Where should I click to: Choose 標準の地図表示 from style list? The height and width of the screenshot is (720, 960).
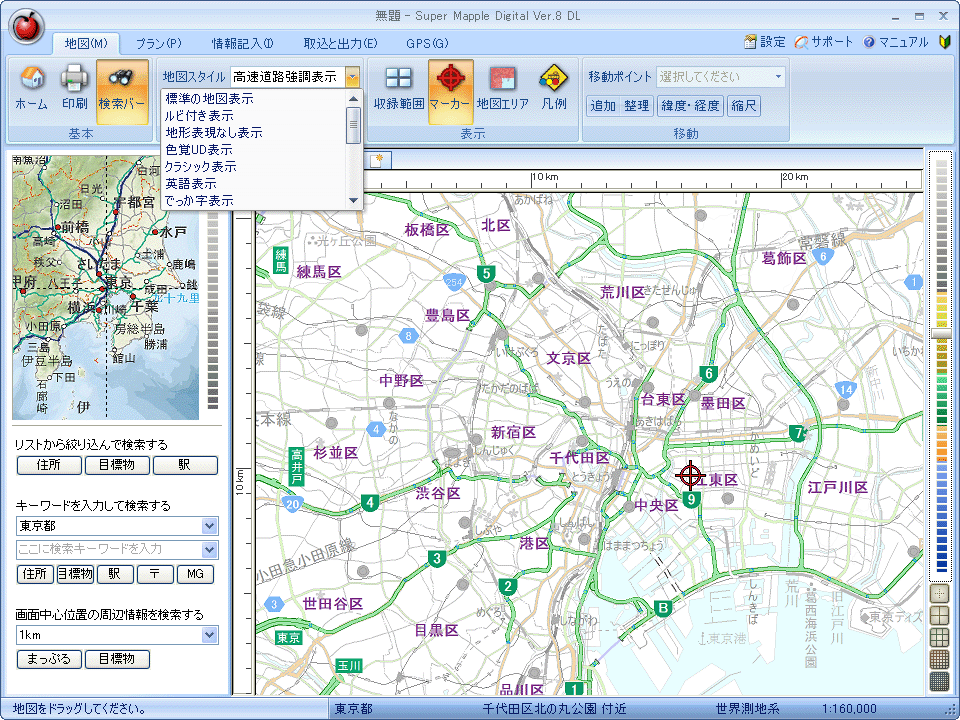click(253, 99)
